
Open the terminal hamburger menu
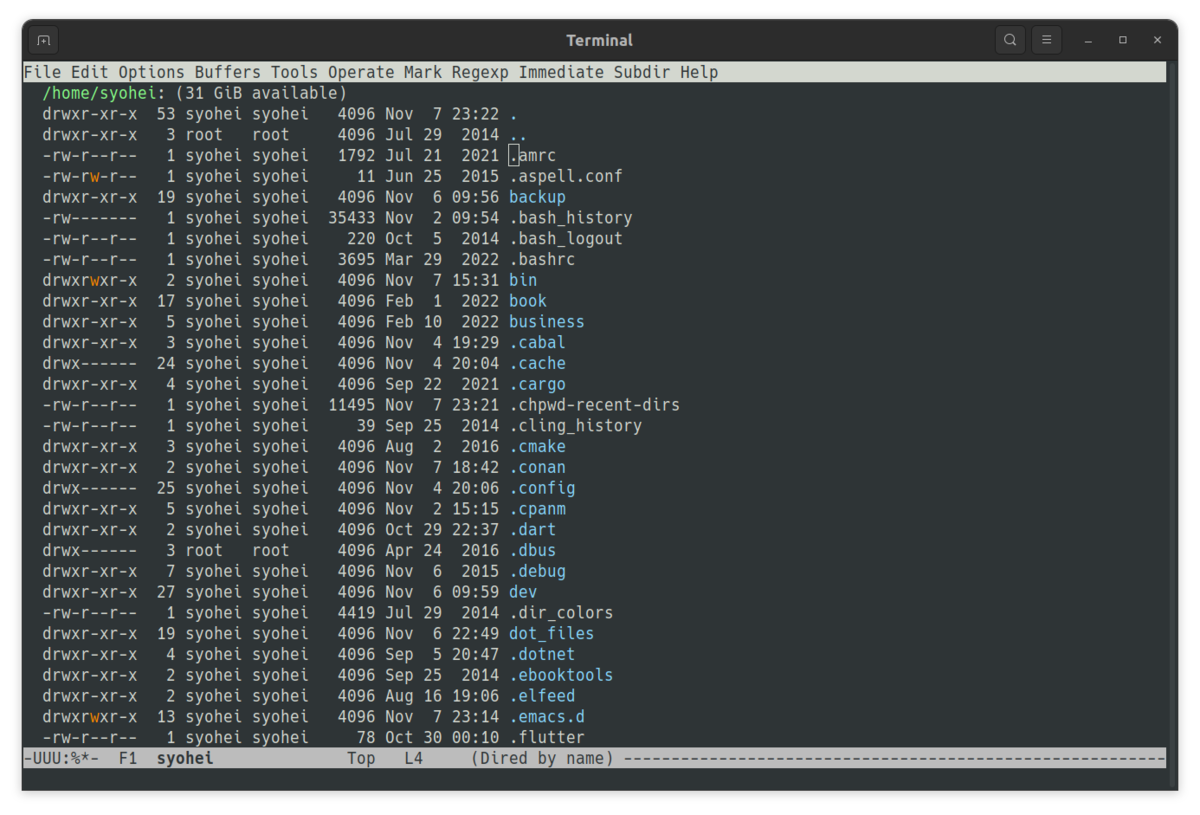(x=1045, y=39)
